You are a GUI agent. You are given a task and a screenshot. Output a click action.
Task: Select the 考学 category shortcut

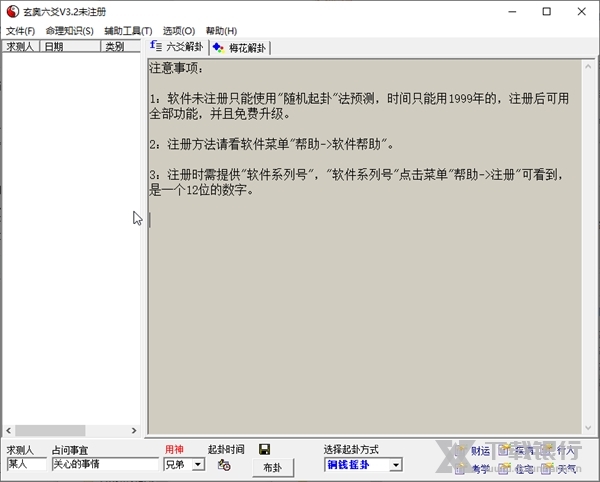click(474, 469)
